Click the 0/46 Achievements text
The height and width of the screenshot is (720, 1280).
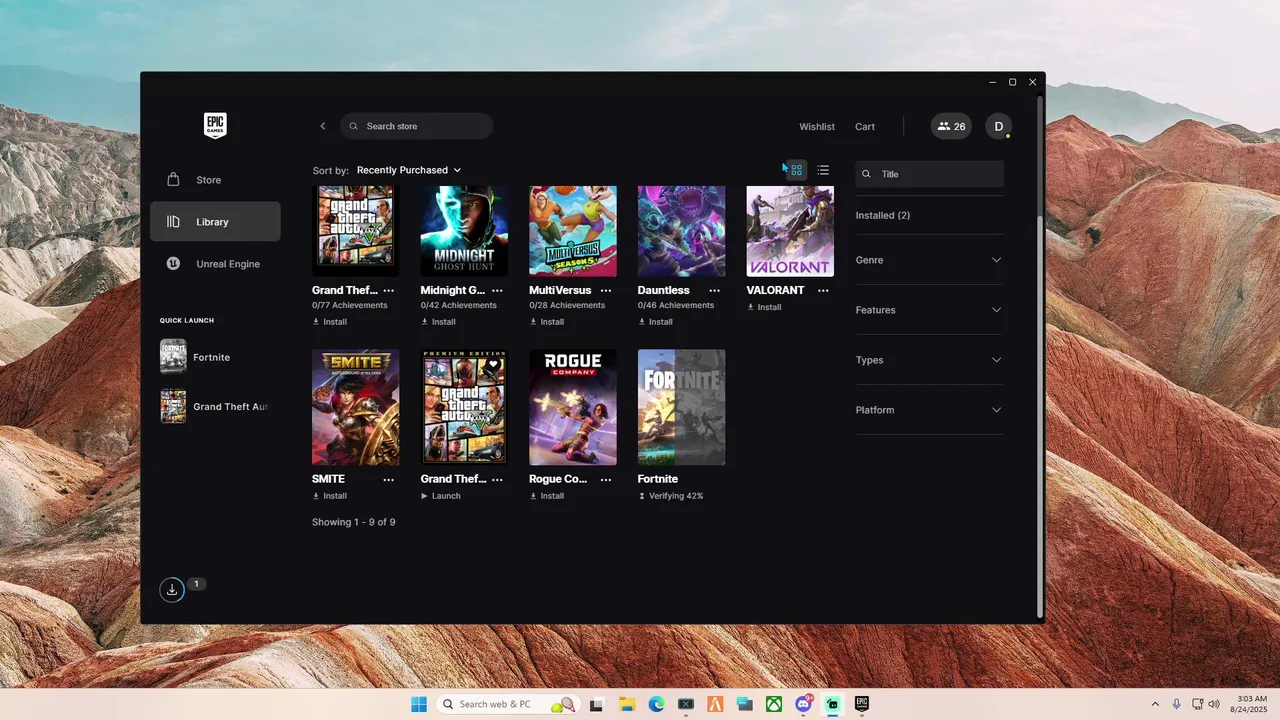[x=676, y=306]
